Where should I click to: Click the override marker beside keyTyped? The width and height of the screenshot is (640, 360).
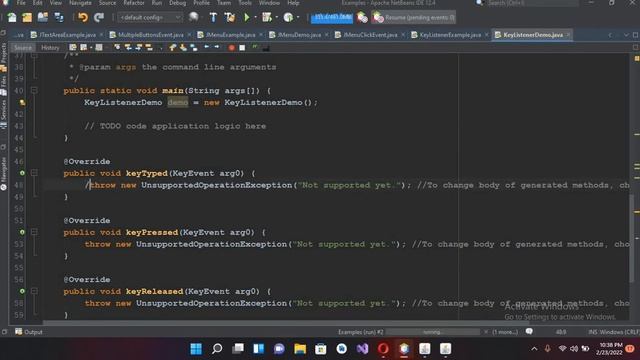pyautogui.click(x=22, y=173)
